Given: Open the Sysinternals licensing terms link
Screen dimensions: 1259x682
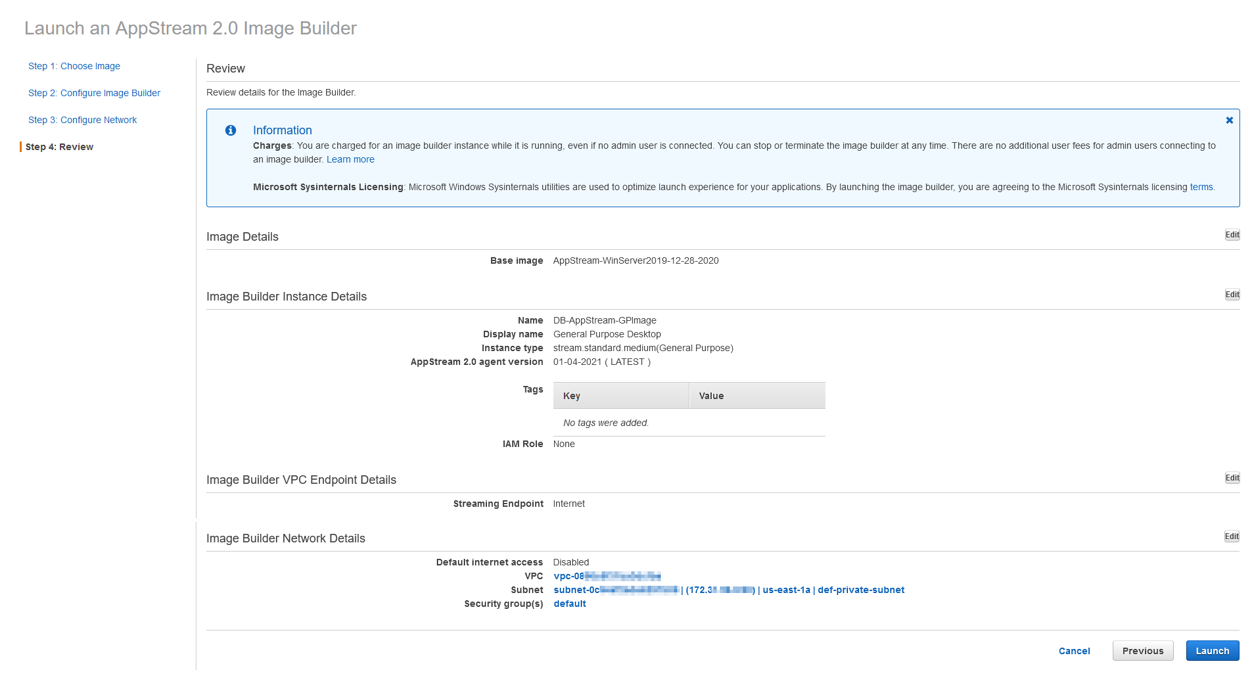Looking at the screenshot, I should 1201,186.
